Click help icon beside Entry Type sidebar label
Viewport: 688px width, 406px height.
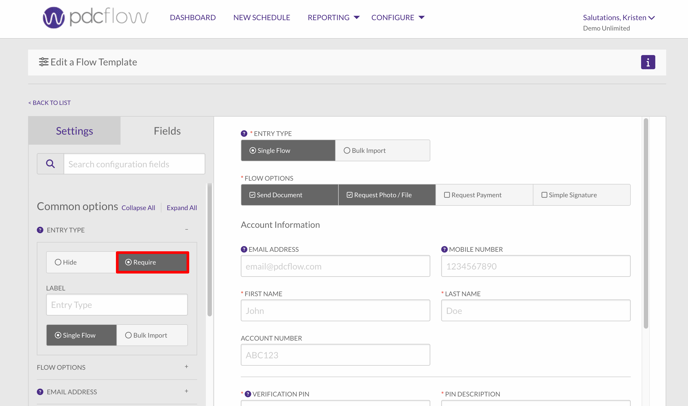(40, 230)
